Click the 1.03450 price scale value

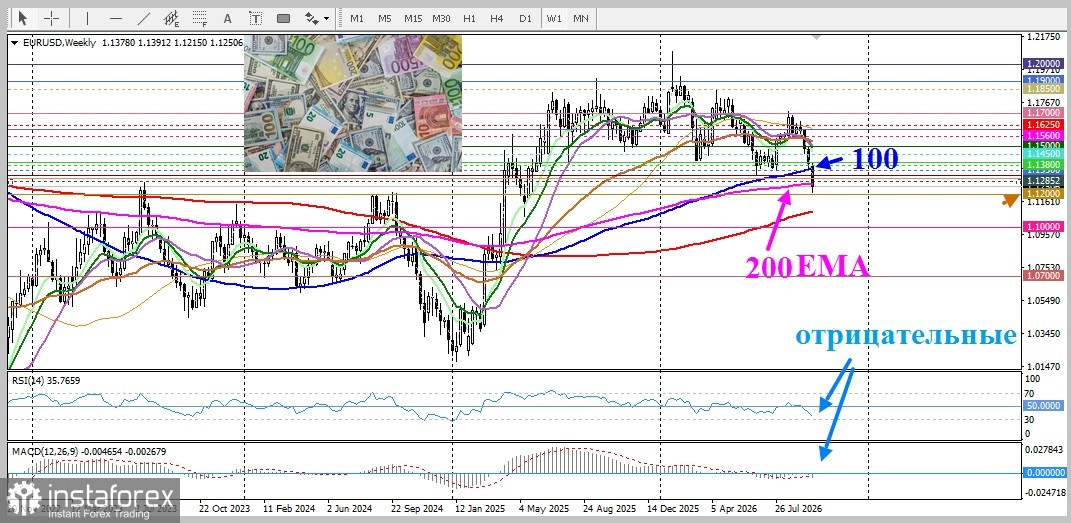(1042, 334)
